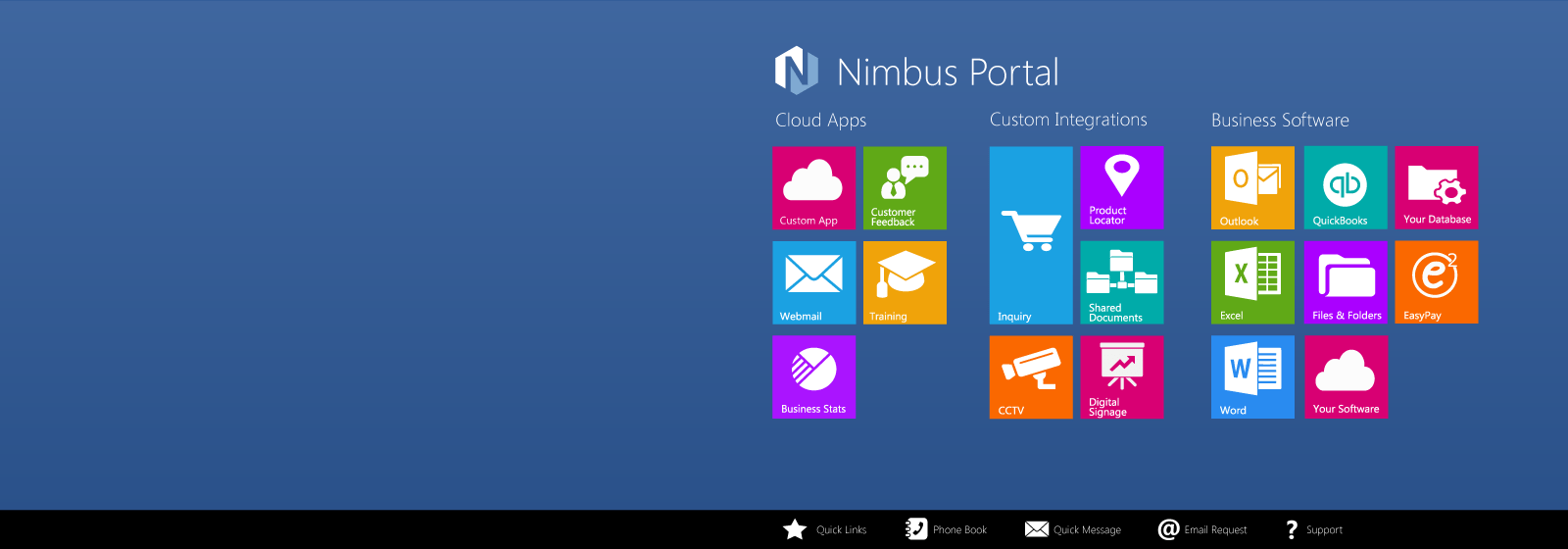The image size is (1568, 549).
Task: Launch the Webmail envelope tile
Action: [x=813, y=282]
